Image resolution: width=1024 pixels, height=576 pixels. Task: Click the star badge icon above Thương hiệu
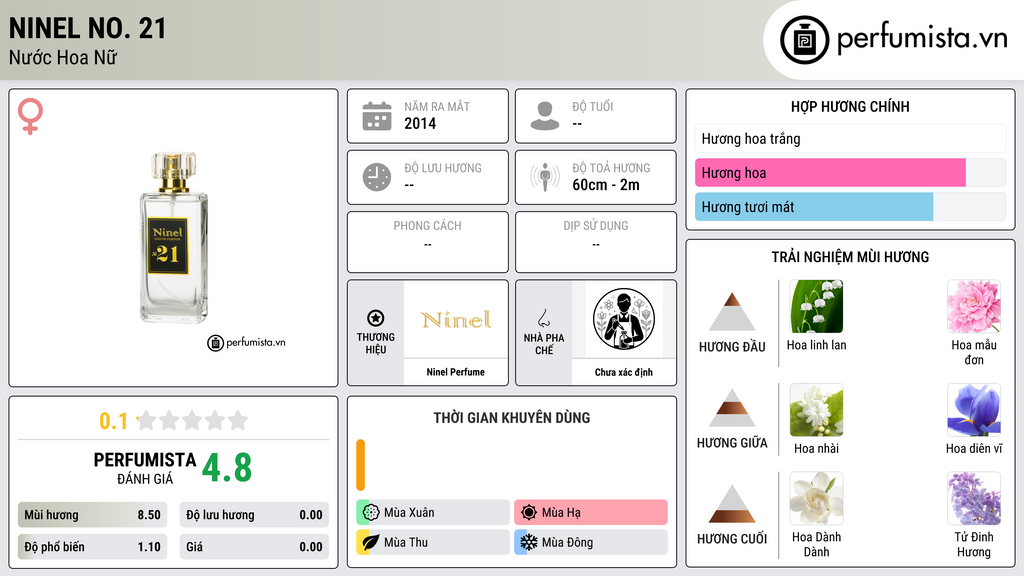point(376,318)
